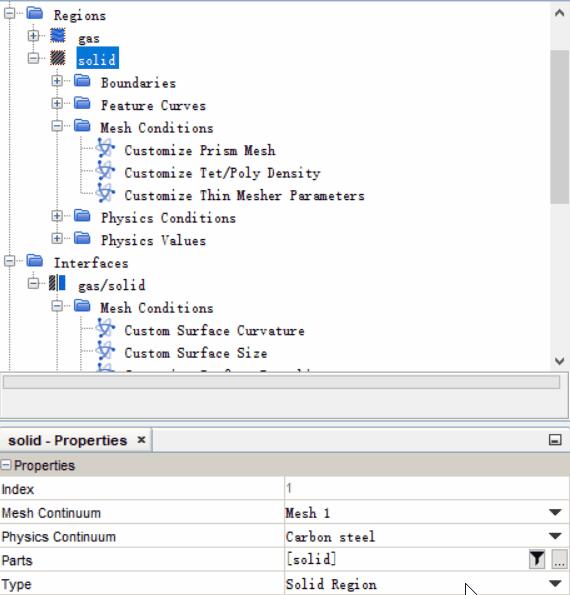The image size is (570, 595).
Task: Open the Type dropdown for Solid Region
Action: (x=555, y=583)
